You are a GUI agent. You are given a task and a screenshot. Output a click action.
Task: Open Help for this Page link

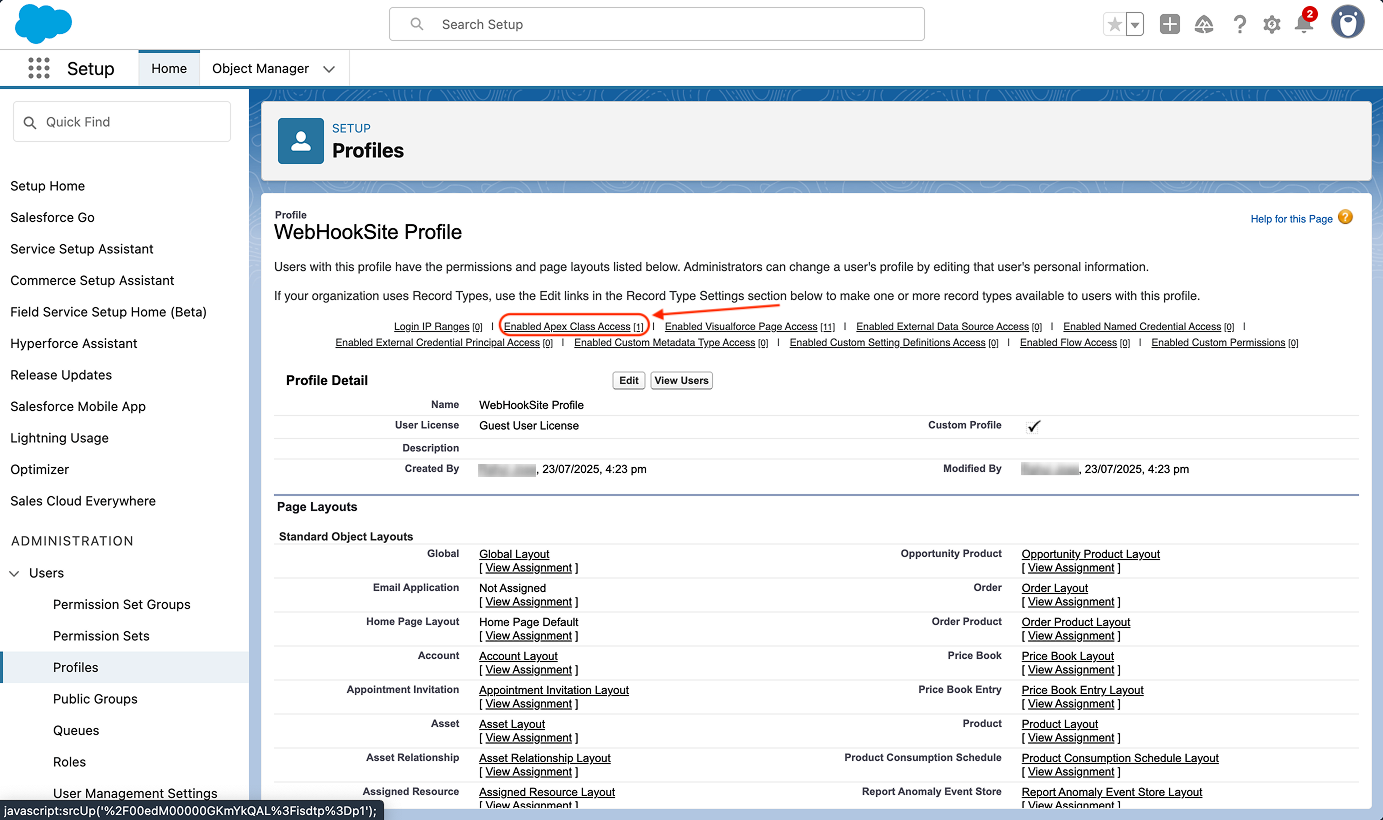[1291, 219]
